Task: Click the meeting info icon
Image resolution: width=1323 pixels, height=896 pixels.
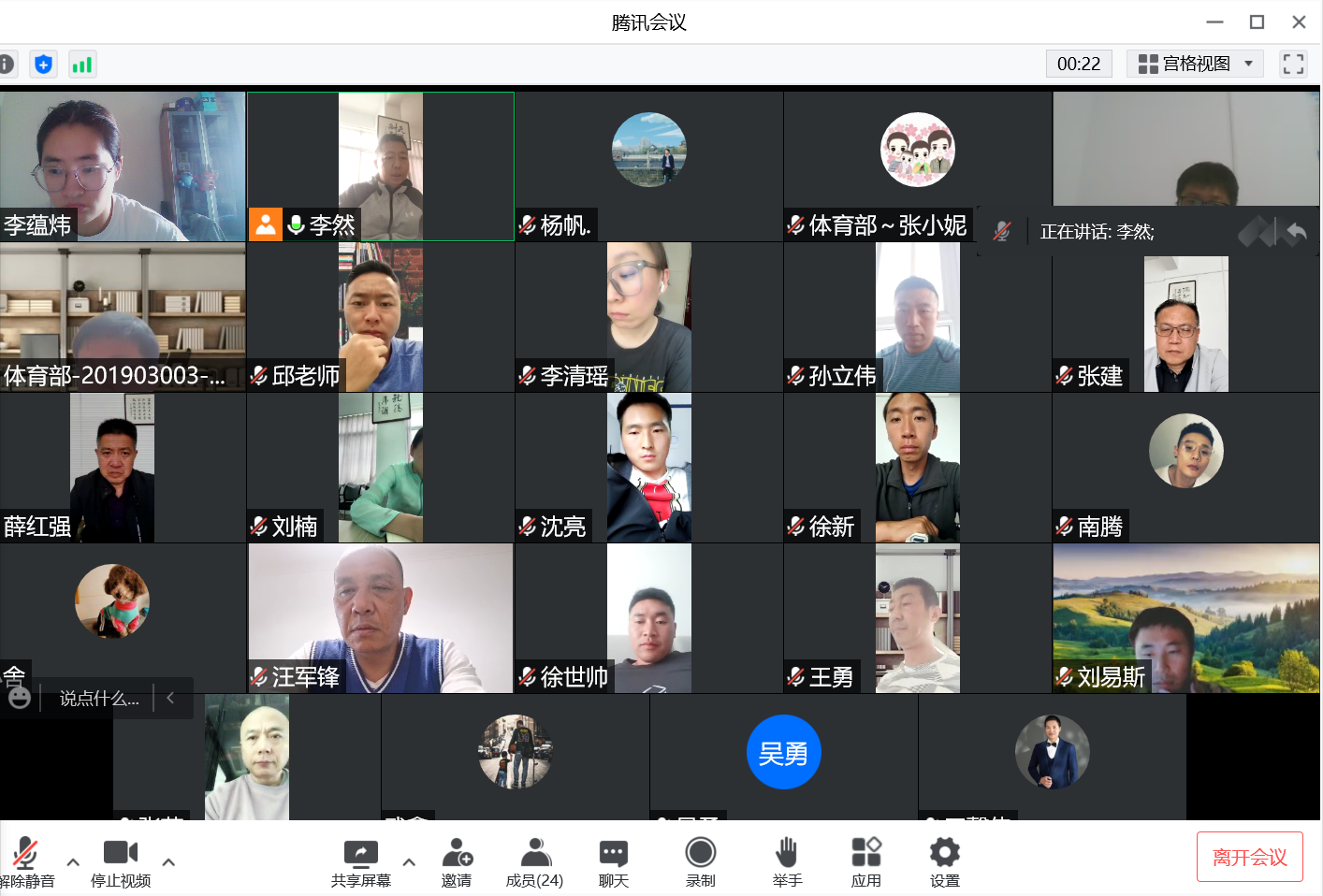Action: 7,65
